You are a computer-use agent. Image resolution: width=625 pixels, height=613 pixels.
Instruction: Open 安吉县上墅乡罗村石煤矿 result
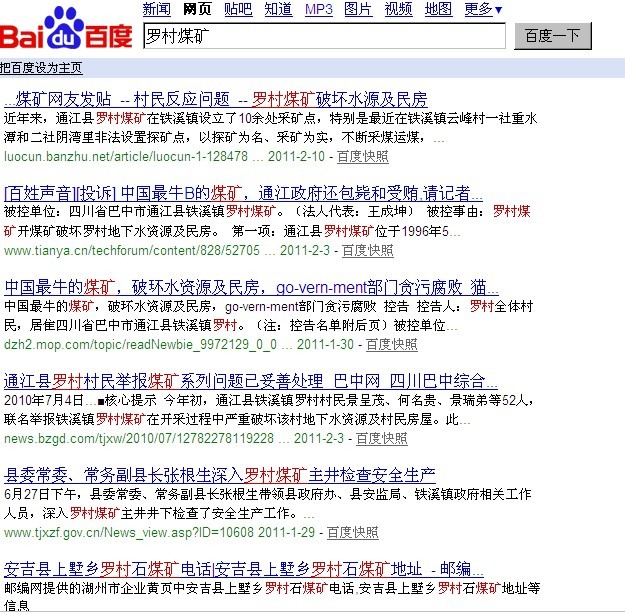(237, 568)
